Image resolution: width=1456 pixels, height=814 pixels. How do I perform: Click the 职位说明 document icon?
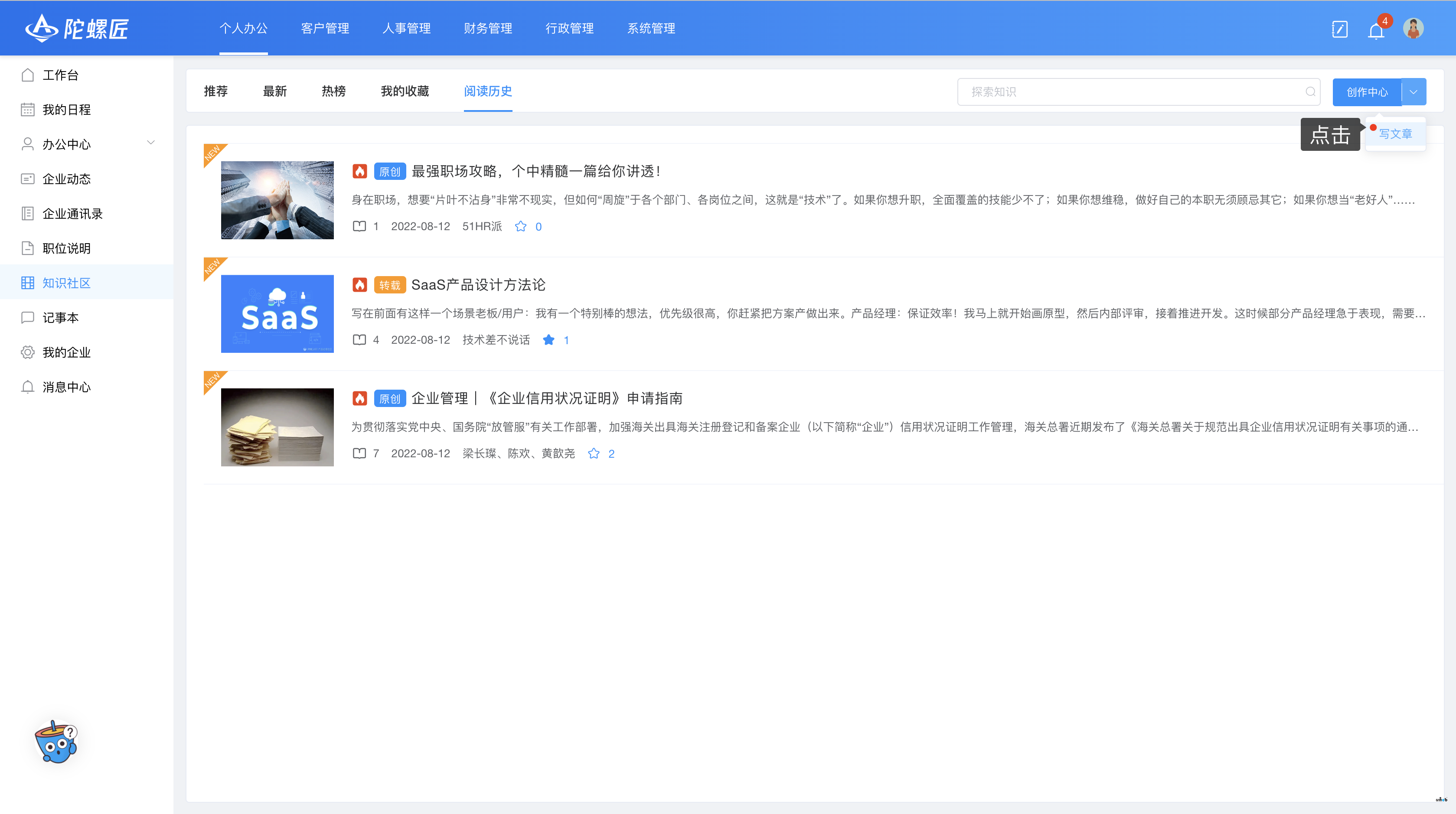pos(28,248)
